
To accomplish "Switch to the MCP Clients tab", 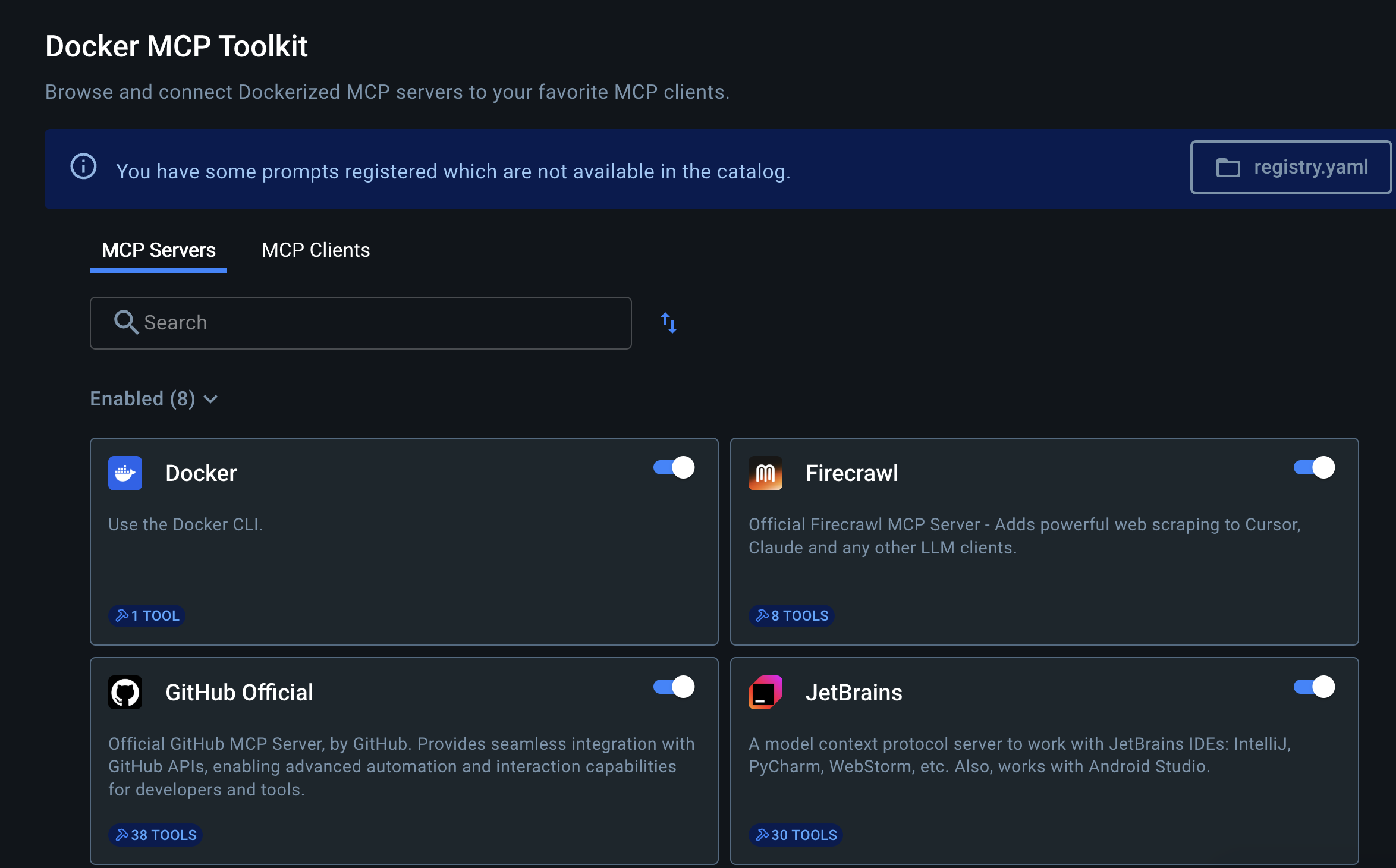I will tap(316, 250).
